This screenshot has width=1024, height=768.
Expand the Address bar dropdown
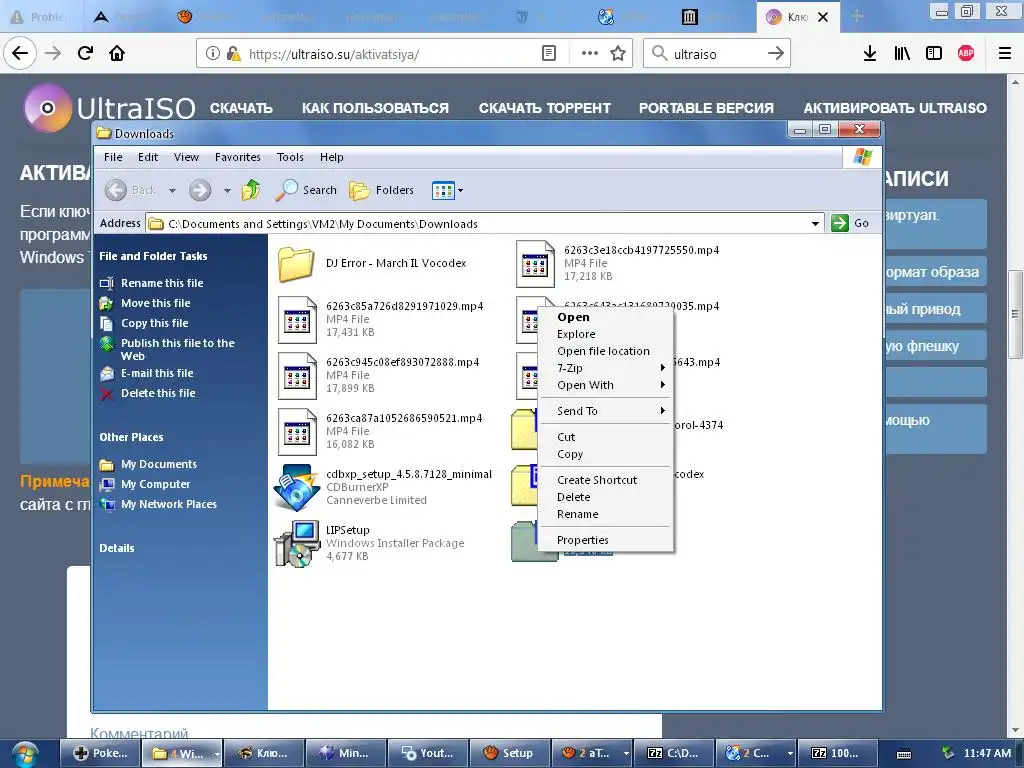pos(815,224)
